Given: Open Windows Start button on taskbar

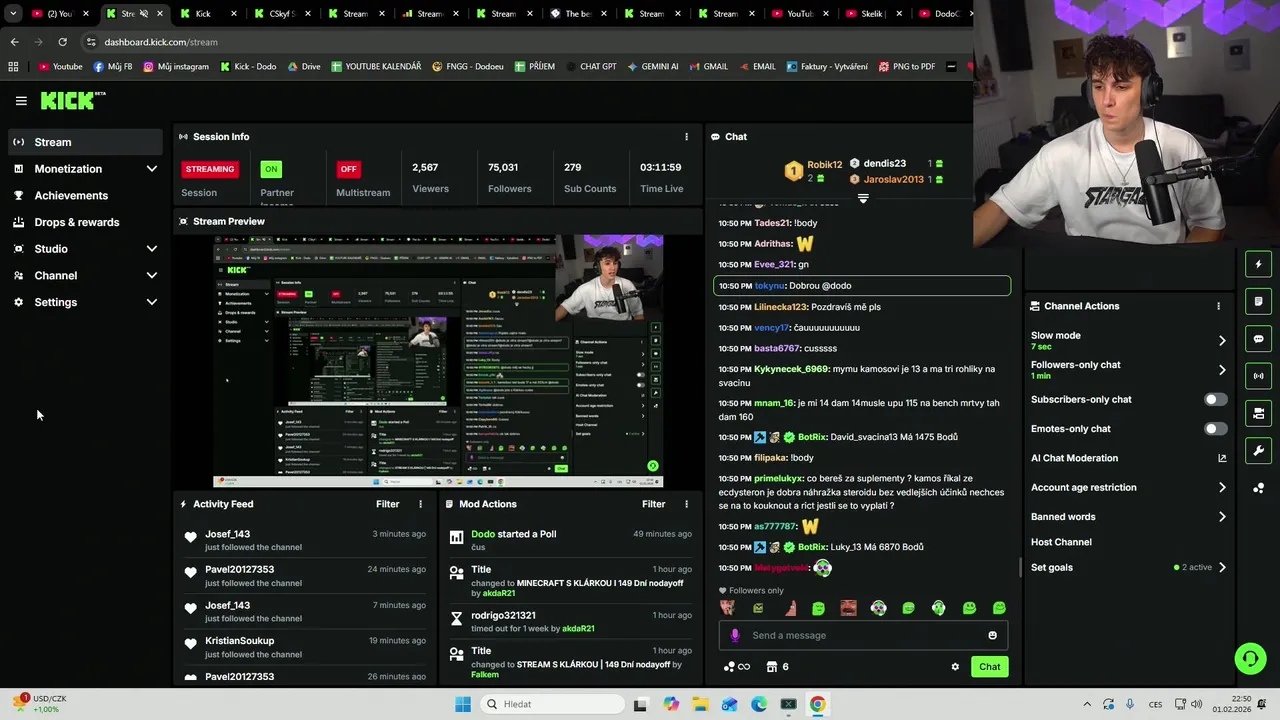Looking at the screenshot, I should tap(463, 704).
